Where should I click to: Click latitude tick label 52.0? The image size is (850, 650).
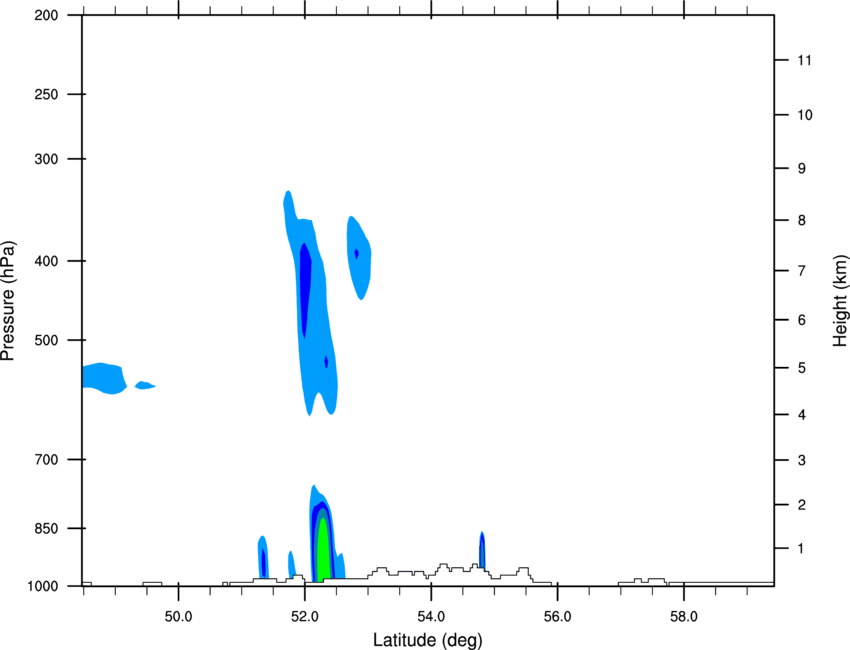(x=305, y=617)
